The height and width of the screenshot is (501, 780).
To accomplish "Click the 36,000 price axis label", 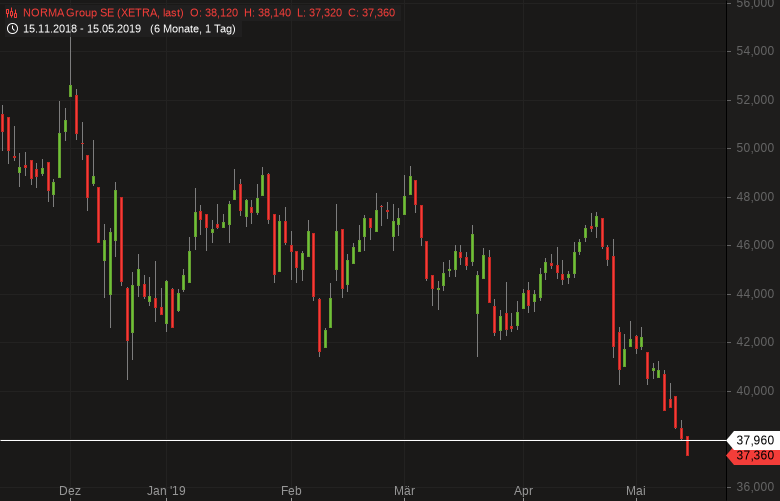I will (x=755, y=488).
